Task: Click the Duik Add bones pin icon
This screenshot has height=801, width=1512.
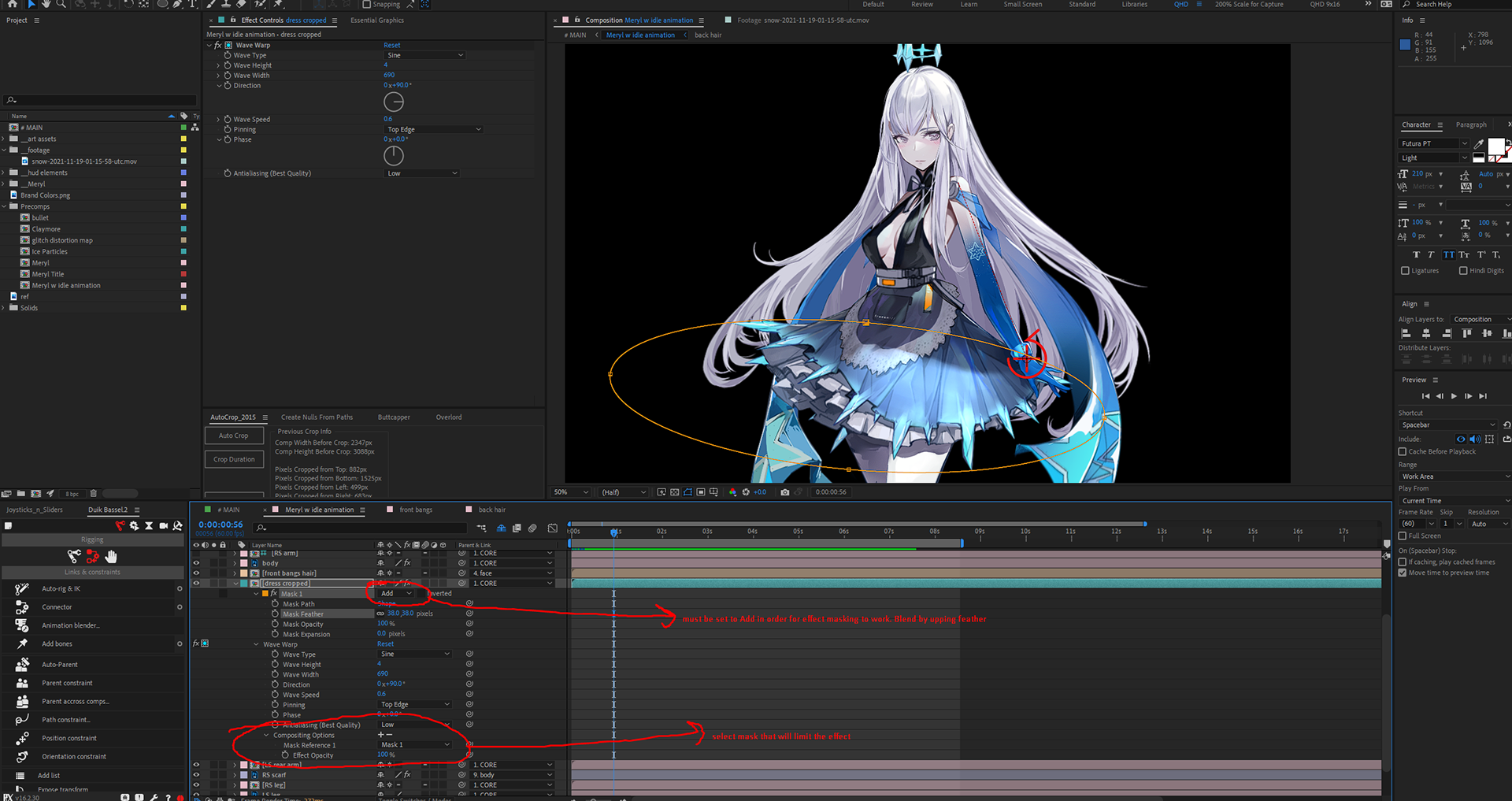Action: click(22, 643)
